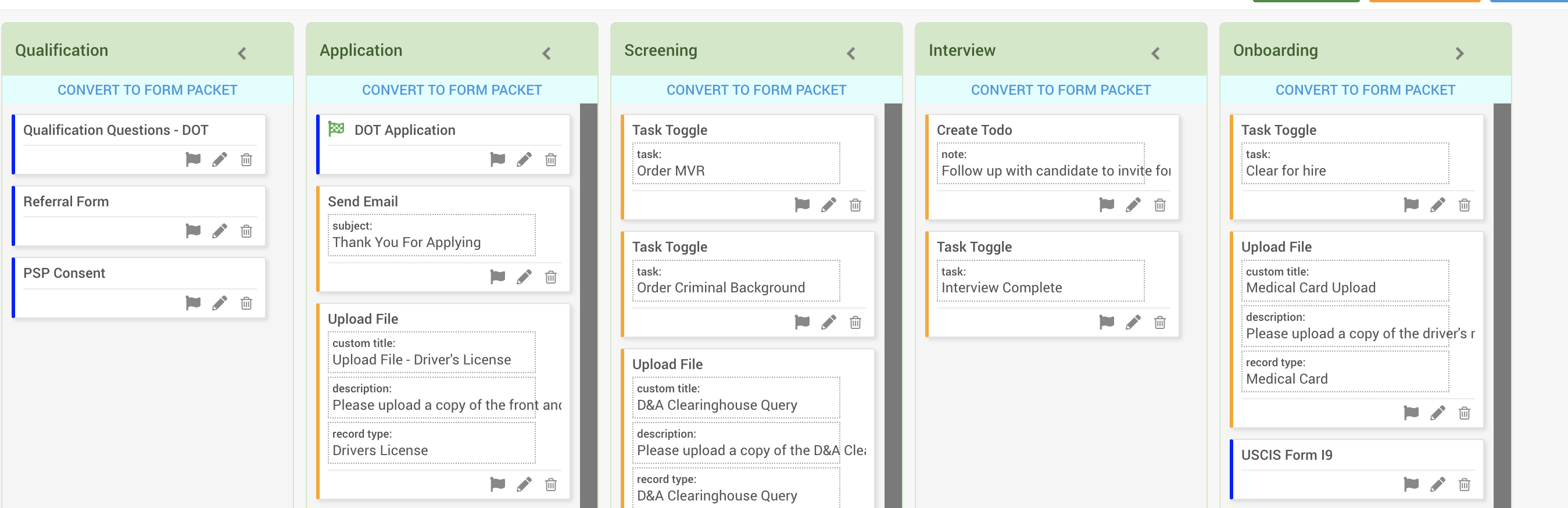The width and height of the screenshot is (1568, 508).
Task: Flag the Clear for hire task card
Action: pos(1411,205)
